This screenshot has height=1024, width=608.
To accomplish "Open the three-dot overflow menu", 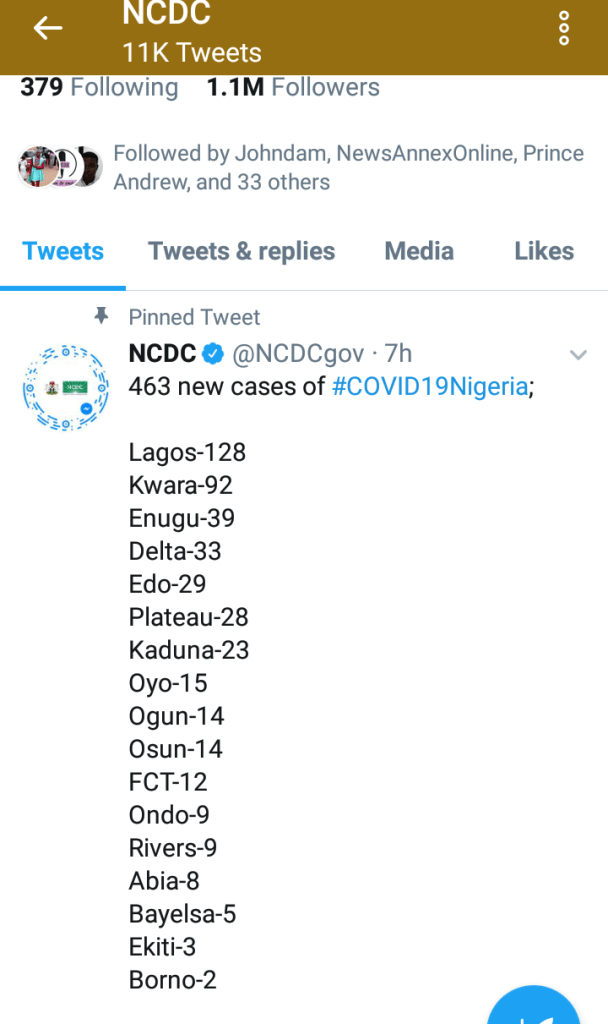I will point(564,29).
